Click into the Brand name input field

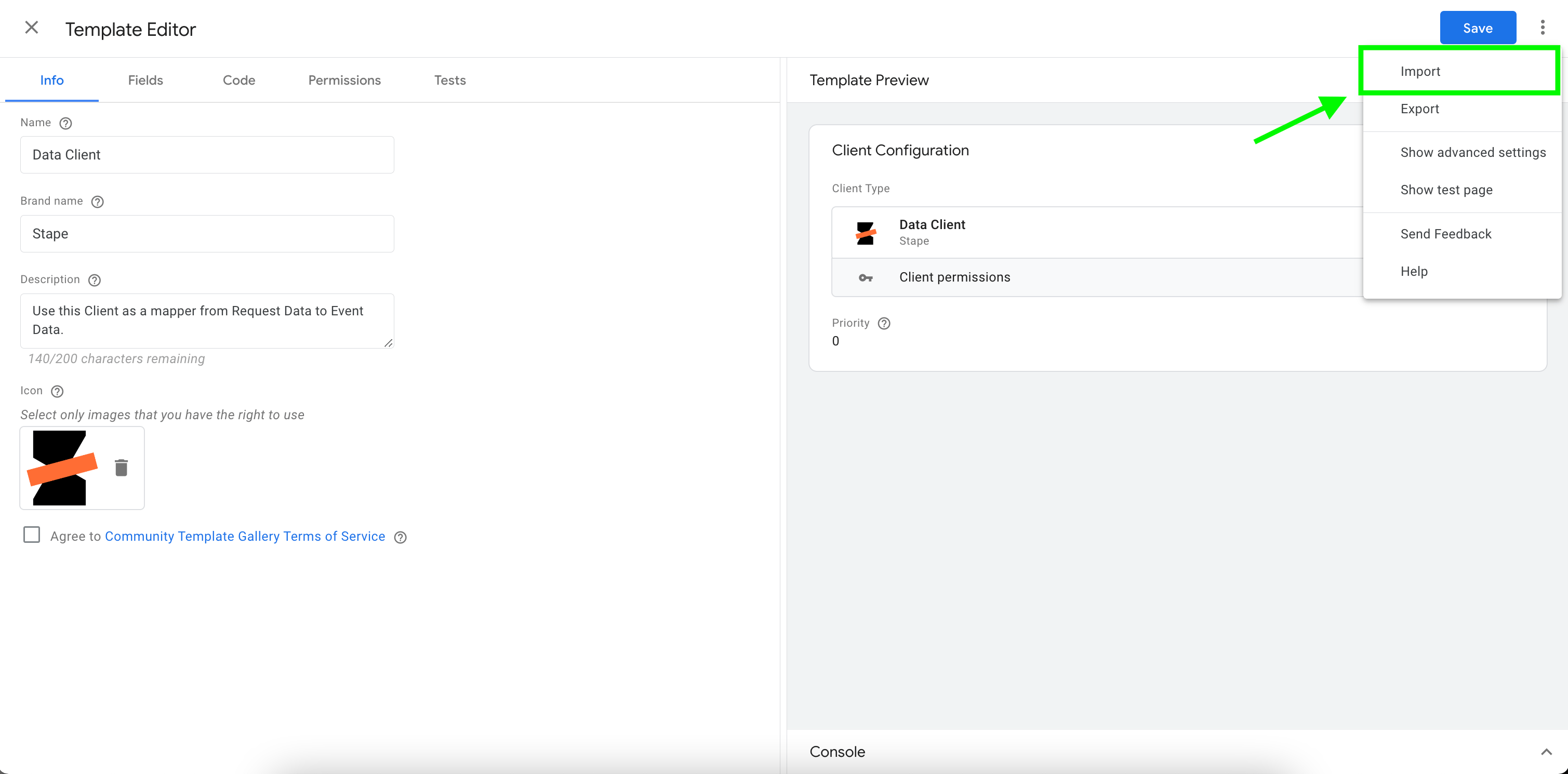tap(207, 234)
